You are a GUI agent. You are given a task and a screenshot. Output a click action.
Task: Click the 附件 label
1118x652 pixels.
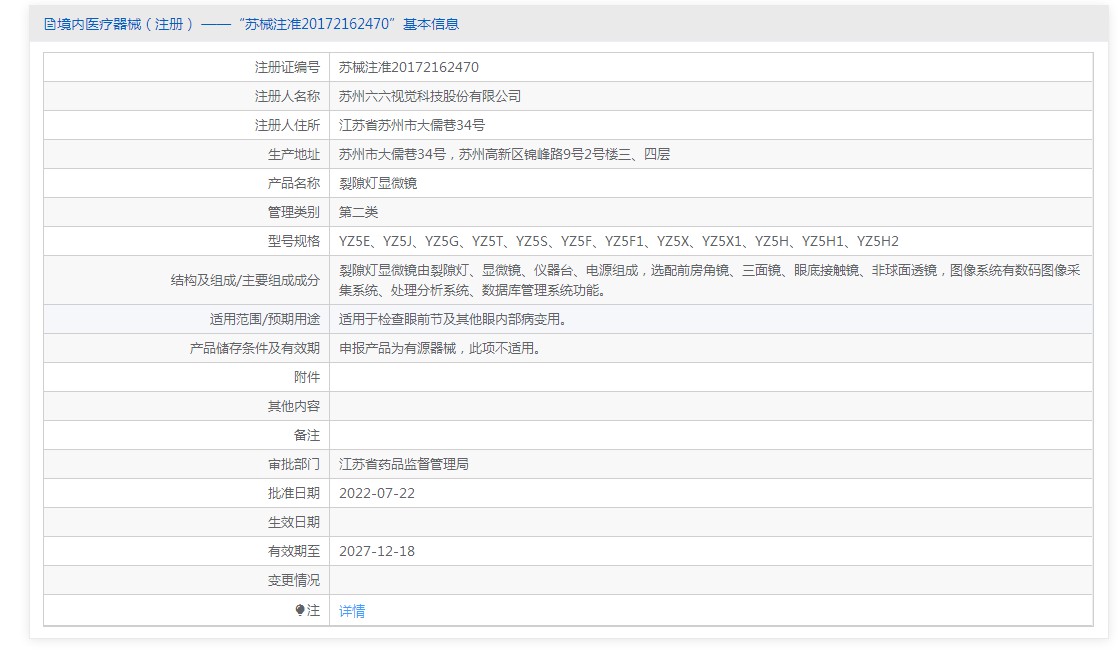[307, 377]
